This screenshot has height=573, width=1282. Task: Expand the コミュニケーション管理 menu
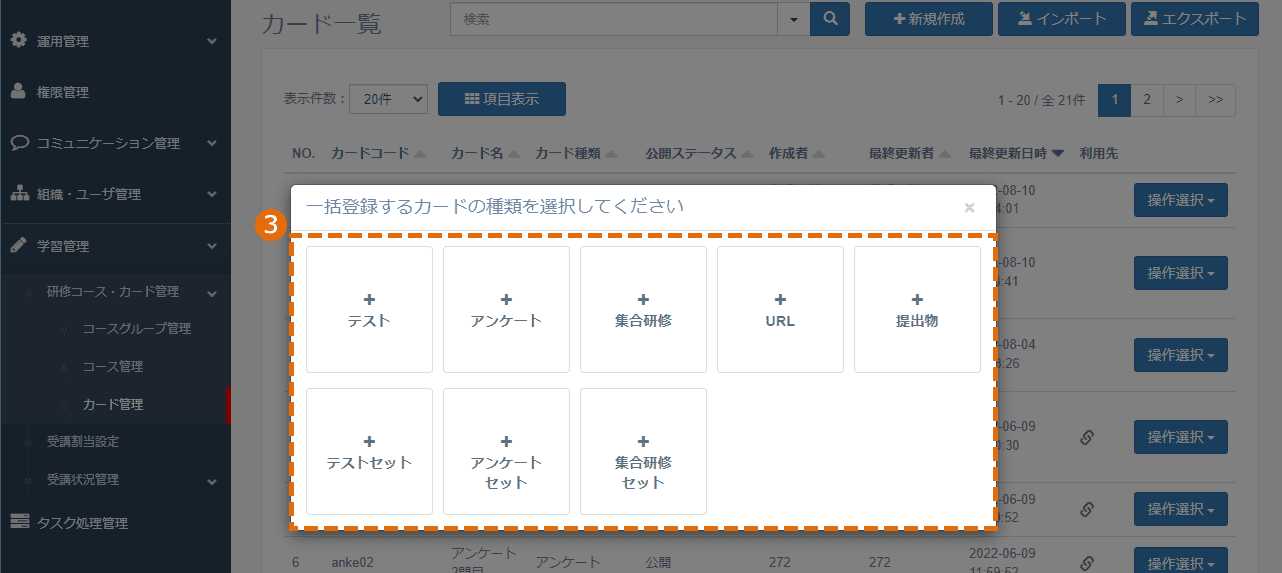115,143
